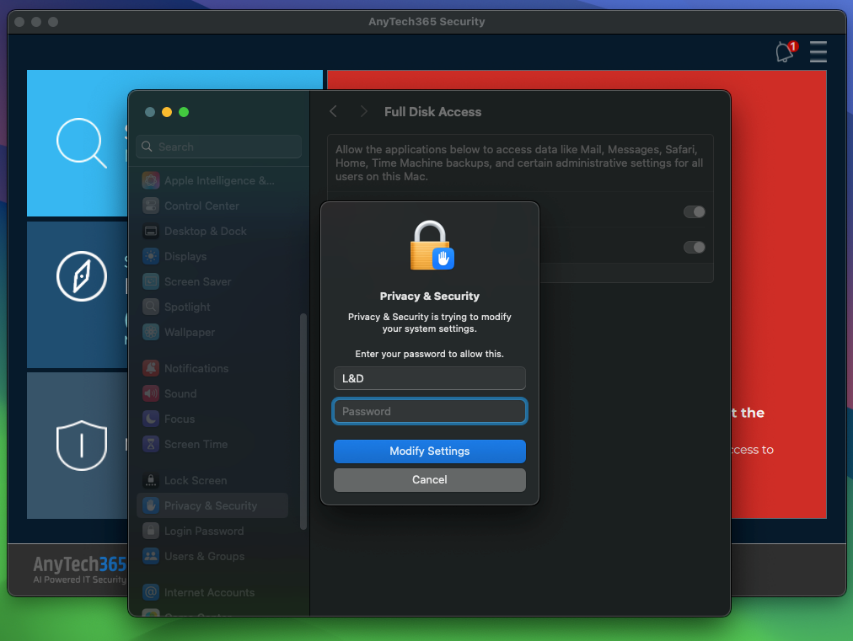853x641 pixels.
Task: Click Internet Accounts label in sidebar
Action: 209,593
